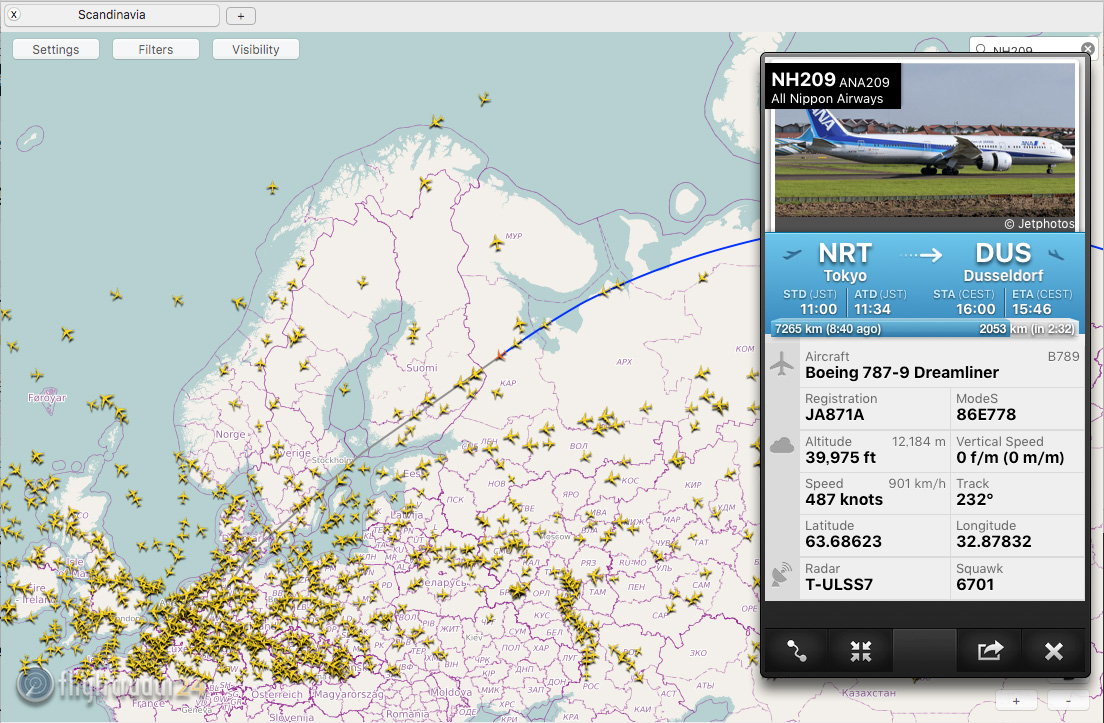Click radar source T-ULSS7
The height and width of the screenshot is (723, 1104).
[x=839, y=584]
